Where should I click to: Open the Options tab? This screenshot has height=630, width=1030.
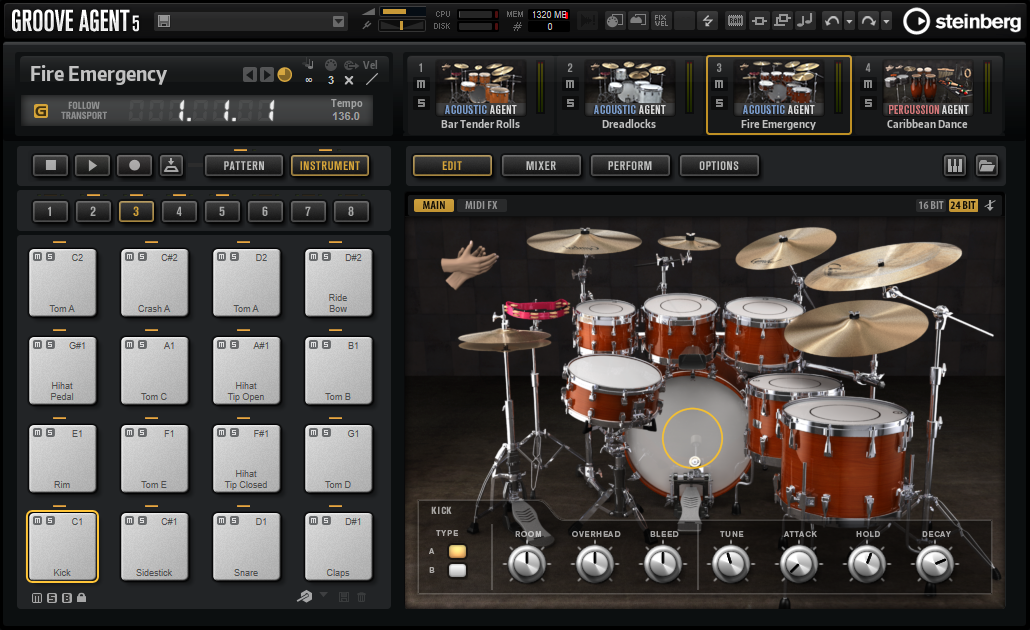point(719,166)
